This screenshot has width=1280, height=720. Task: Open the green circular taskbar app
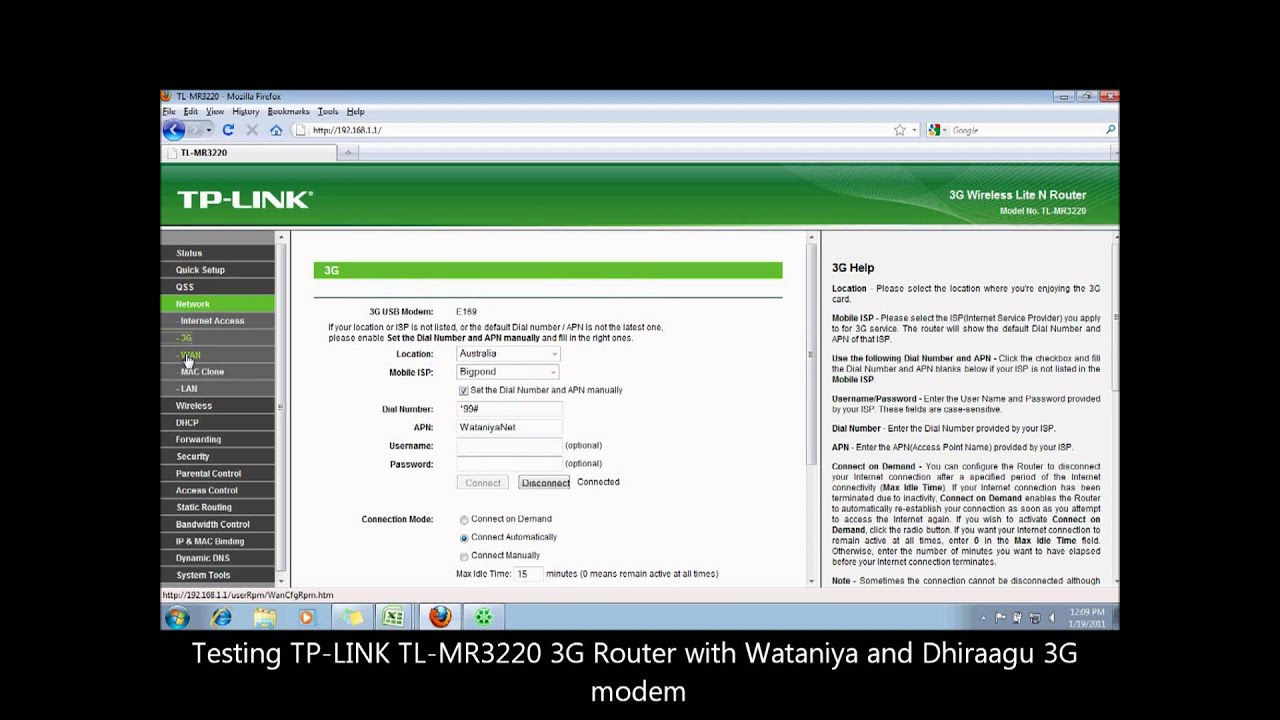click(484, 617)
